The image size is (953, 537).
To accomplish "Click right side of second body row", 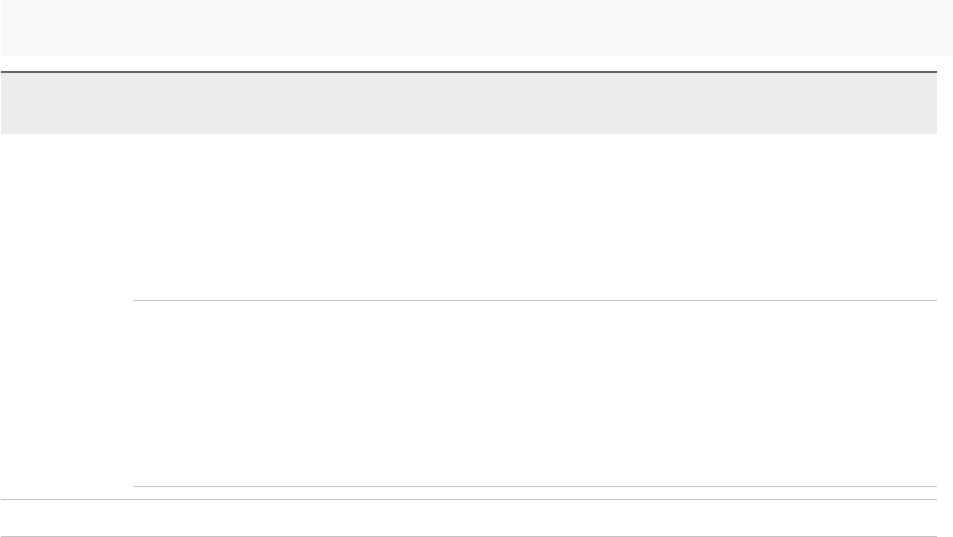I will [880, 394].
